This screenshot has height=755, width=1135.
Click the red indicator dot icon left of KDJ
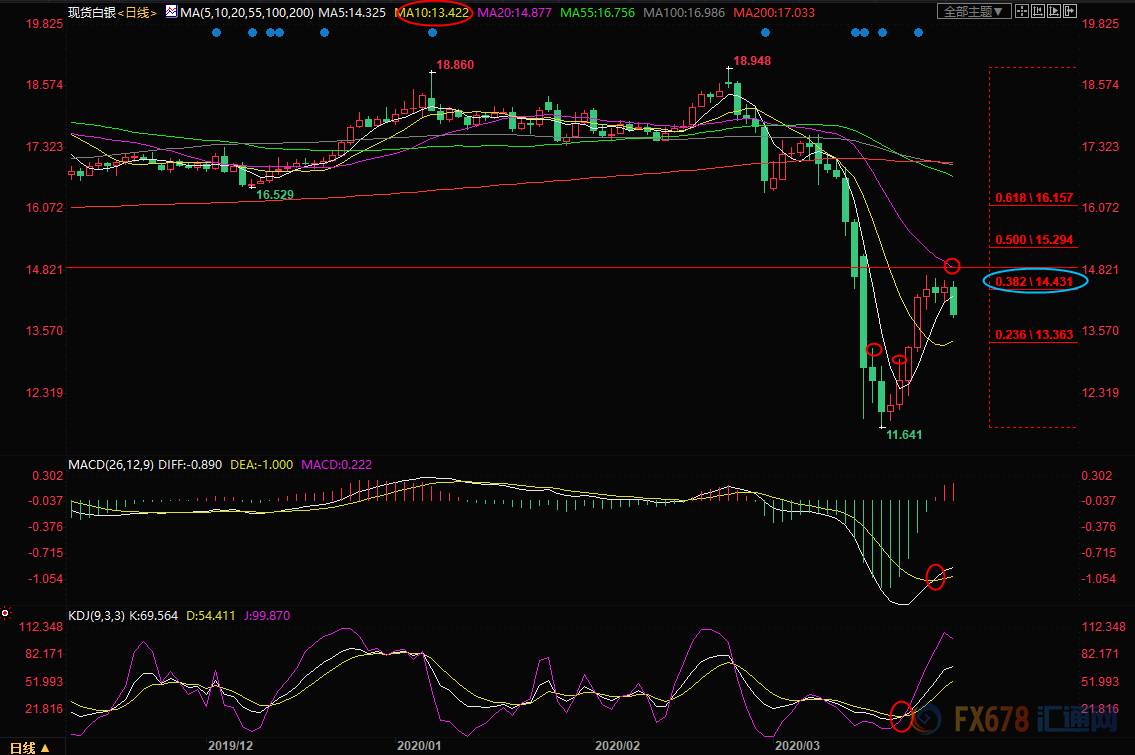pos(6,612)
